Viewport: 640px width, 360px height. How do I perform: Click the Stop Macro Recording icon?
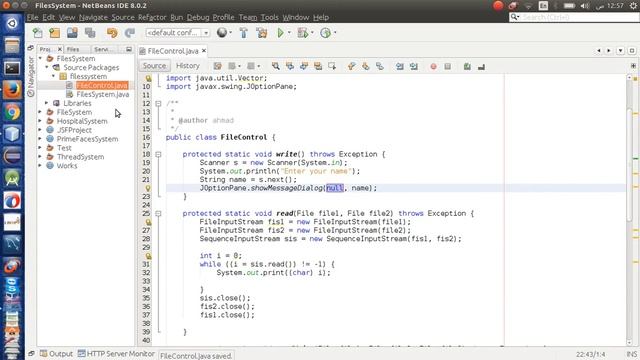pos(447,66)
